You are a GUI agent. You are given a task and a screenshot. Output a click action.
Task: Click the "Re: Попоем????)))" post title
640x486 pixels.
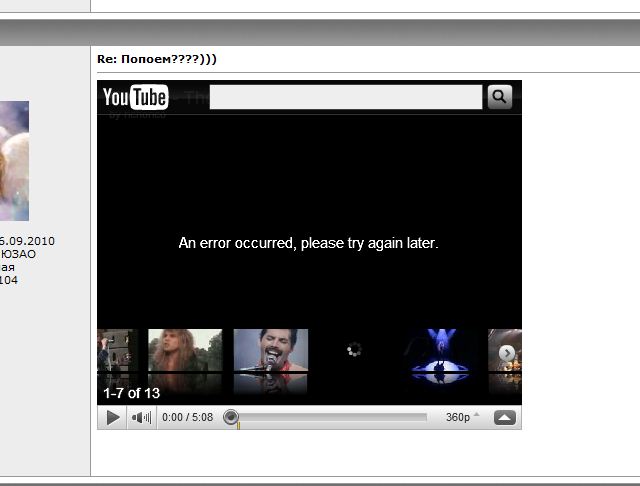tap(157, 59)
